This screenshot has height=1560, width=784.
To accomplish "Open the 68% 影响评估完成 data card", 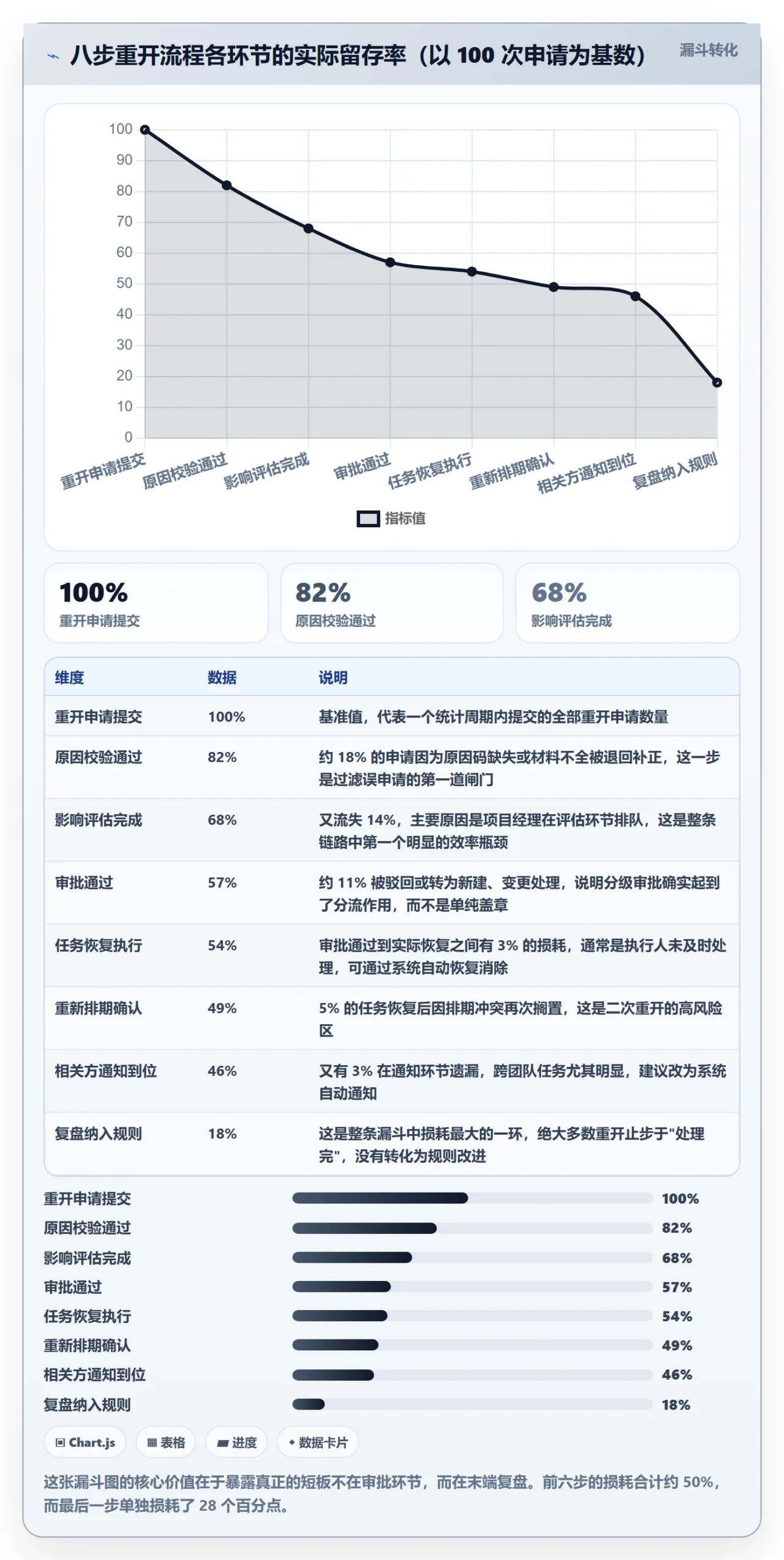I will click(x=627, y=603).
